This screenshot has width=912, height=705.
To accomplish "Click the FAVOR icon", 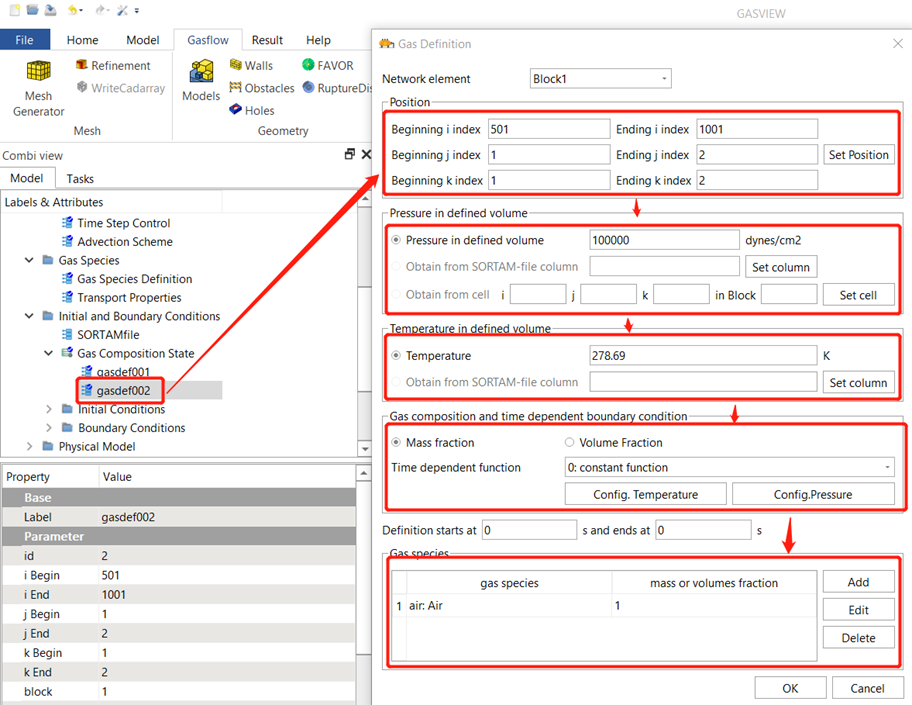I will [308, 65].
